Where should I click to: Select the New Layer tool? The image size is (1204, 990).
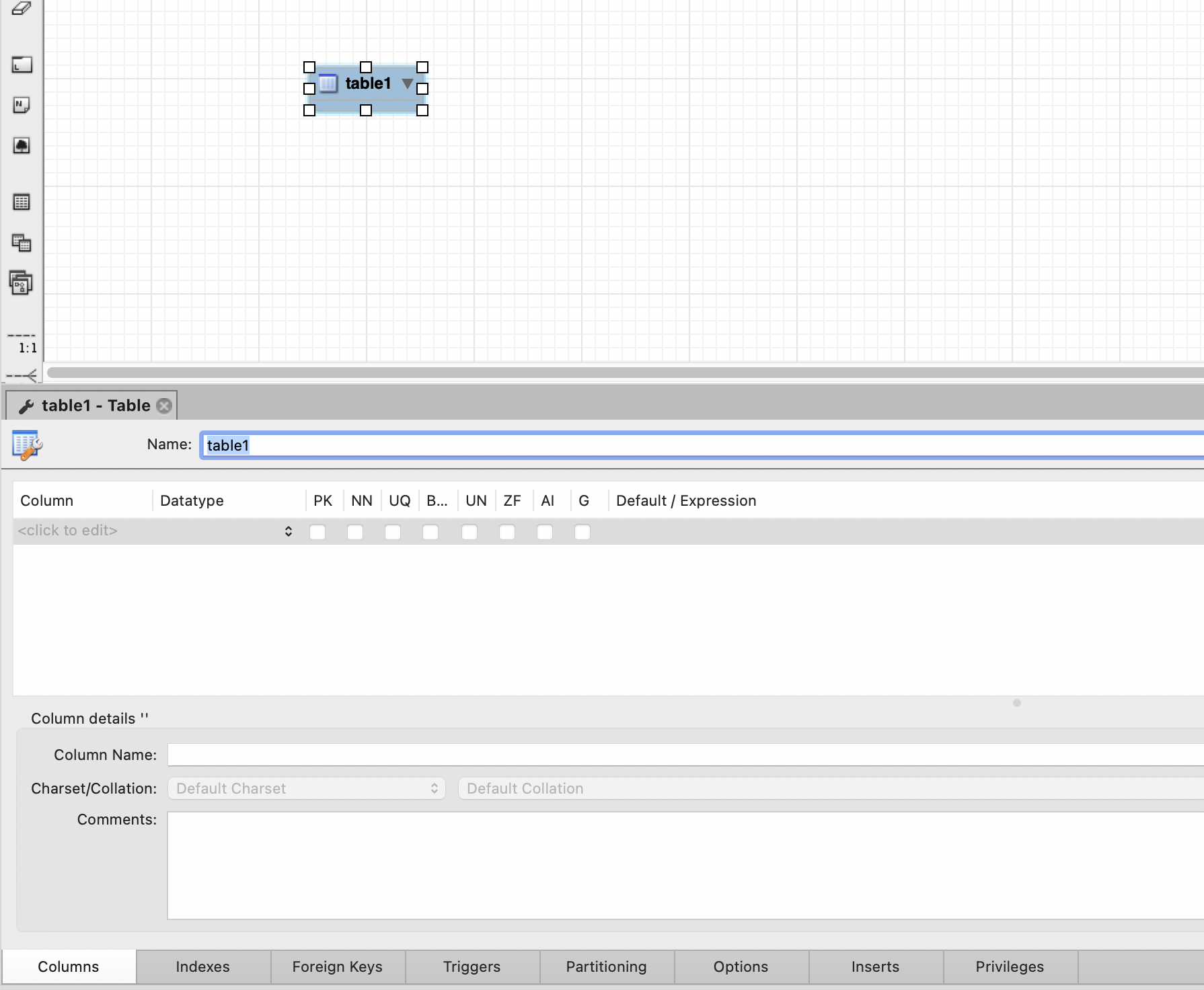point(22,65)
